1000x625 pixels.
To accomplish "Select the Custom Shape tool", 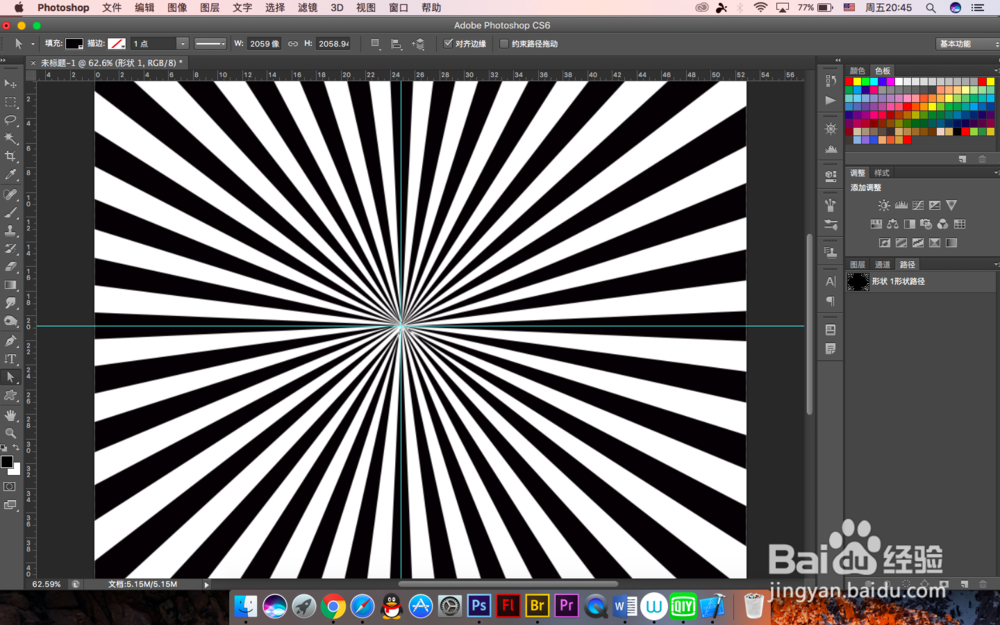I will 10,396.
